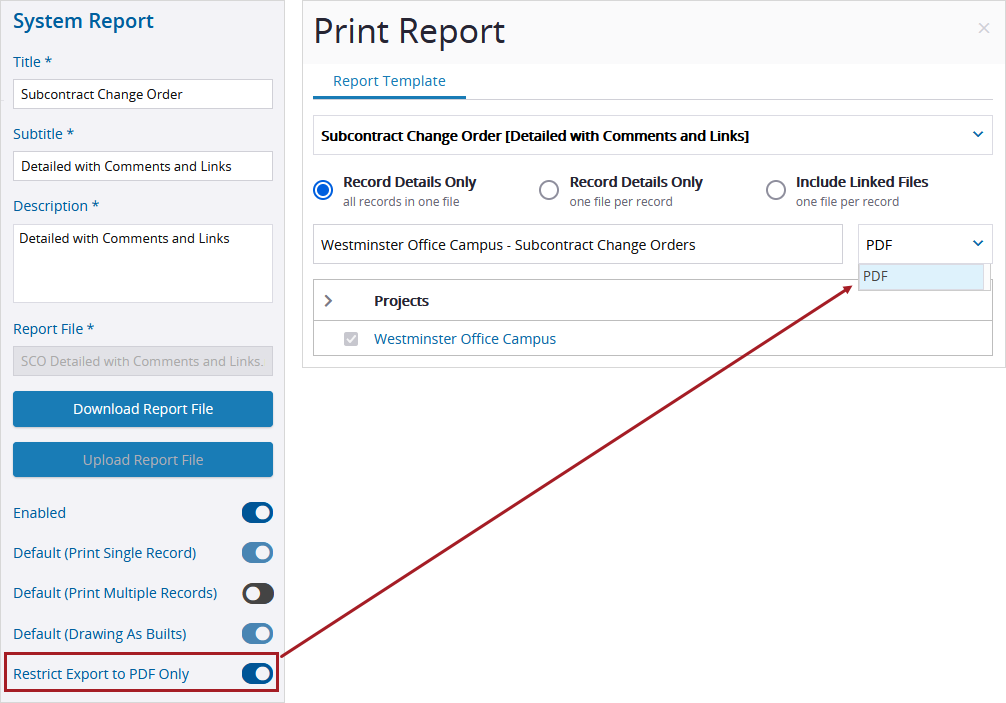The height and width of the screenshot is (703, 1006).
Task: Click the Projects column header
Action: (x=402, y=301)
